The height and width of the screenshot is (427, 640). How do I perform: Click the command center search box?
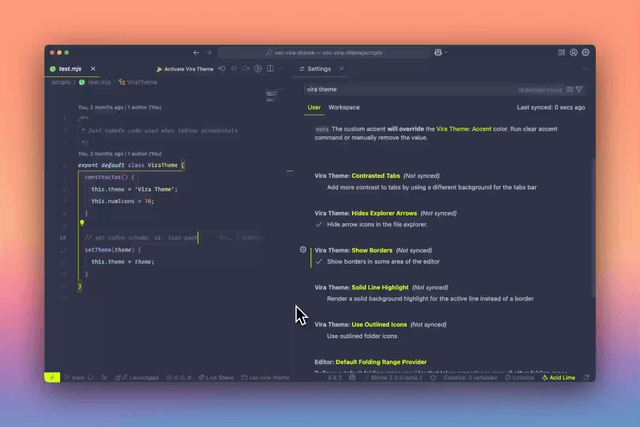(x=323, y=53)
